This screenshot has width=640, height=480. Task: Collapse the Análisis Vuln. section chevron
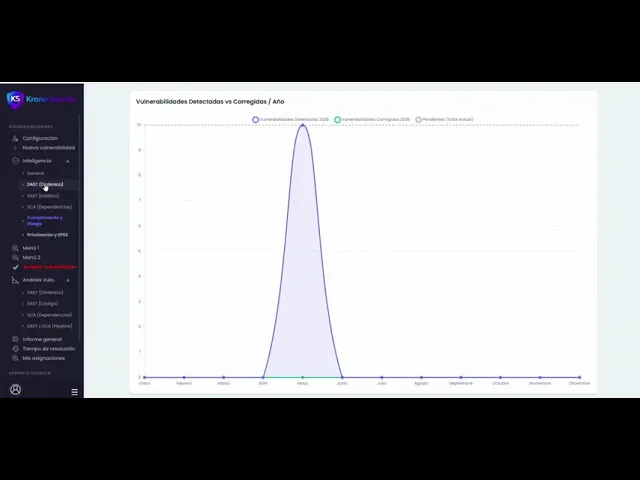(68, 280)
